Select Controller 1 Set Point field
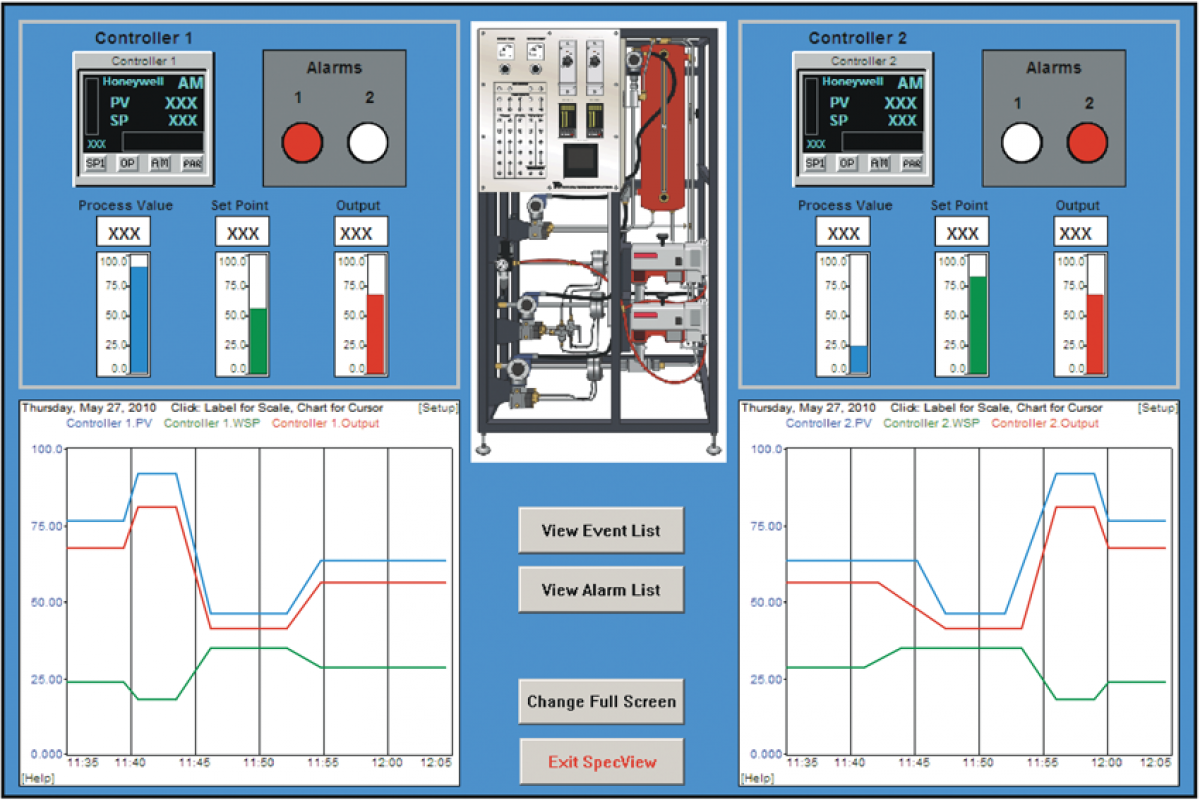The width and height of the screenshot is (1200, 800). pos(243,233)
